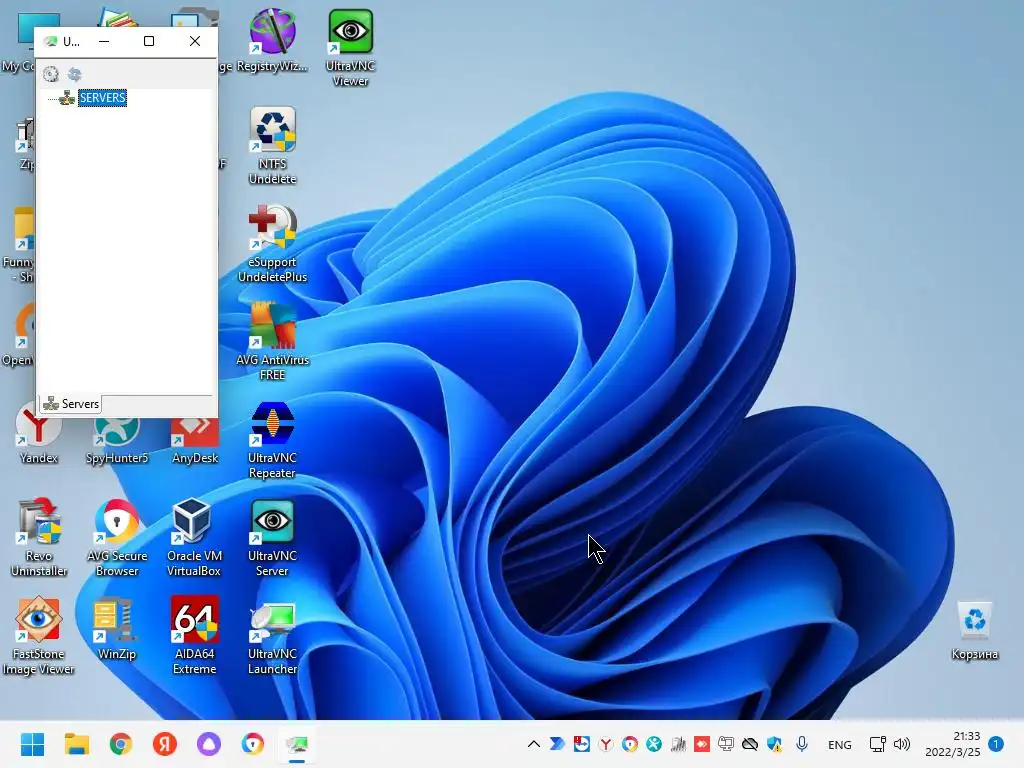Screen dimensions: 1024x768
Task: Open eSupport UndeletePlus shortcut
Action: click(272, 244)
